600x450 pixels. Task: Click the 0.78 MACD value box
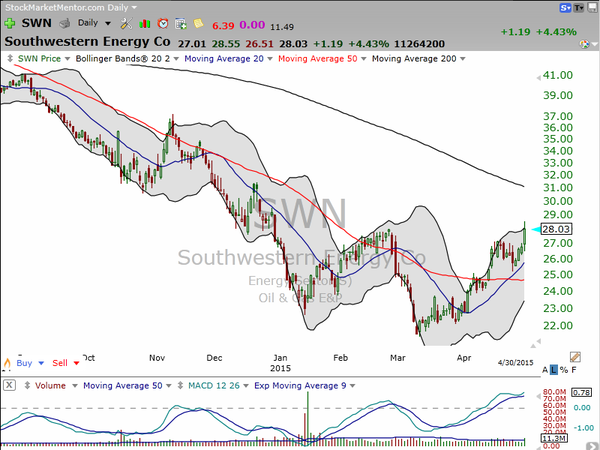click(x=581, y=392)
